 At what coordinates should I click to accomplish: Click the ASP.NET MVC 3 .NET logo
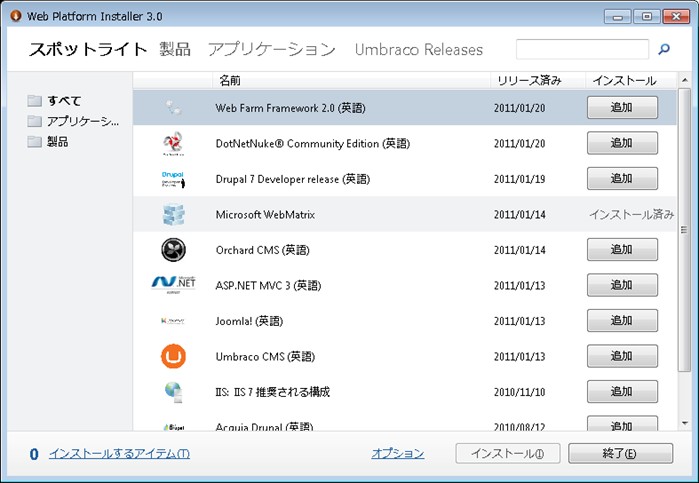[173, 285]
